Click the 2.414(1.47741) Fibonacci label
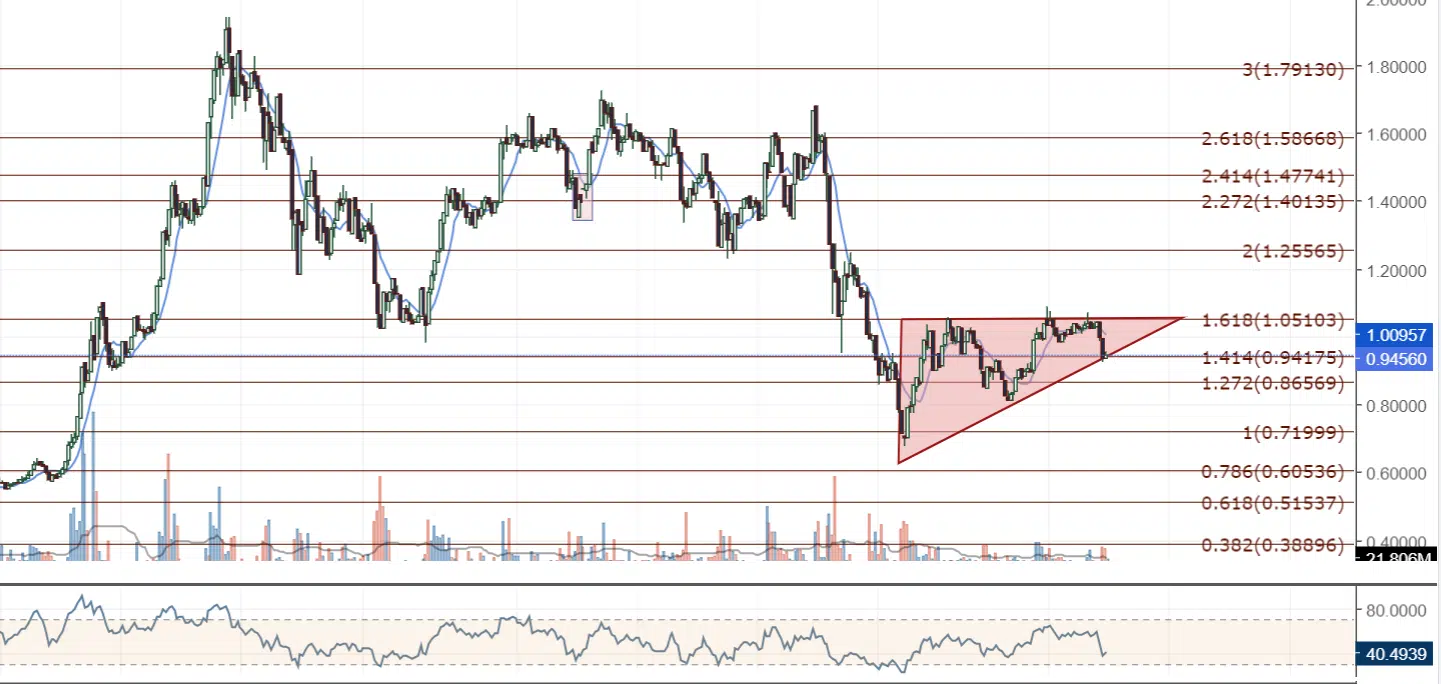1441x684 pixels. click(x=1273, y=176)
